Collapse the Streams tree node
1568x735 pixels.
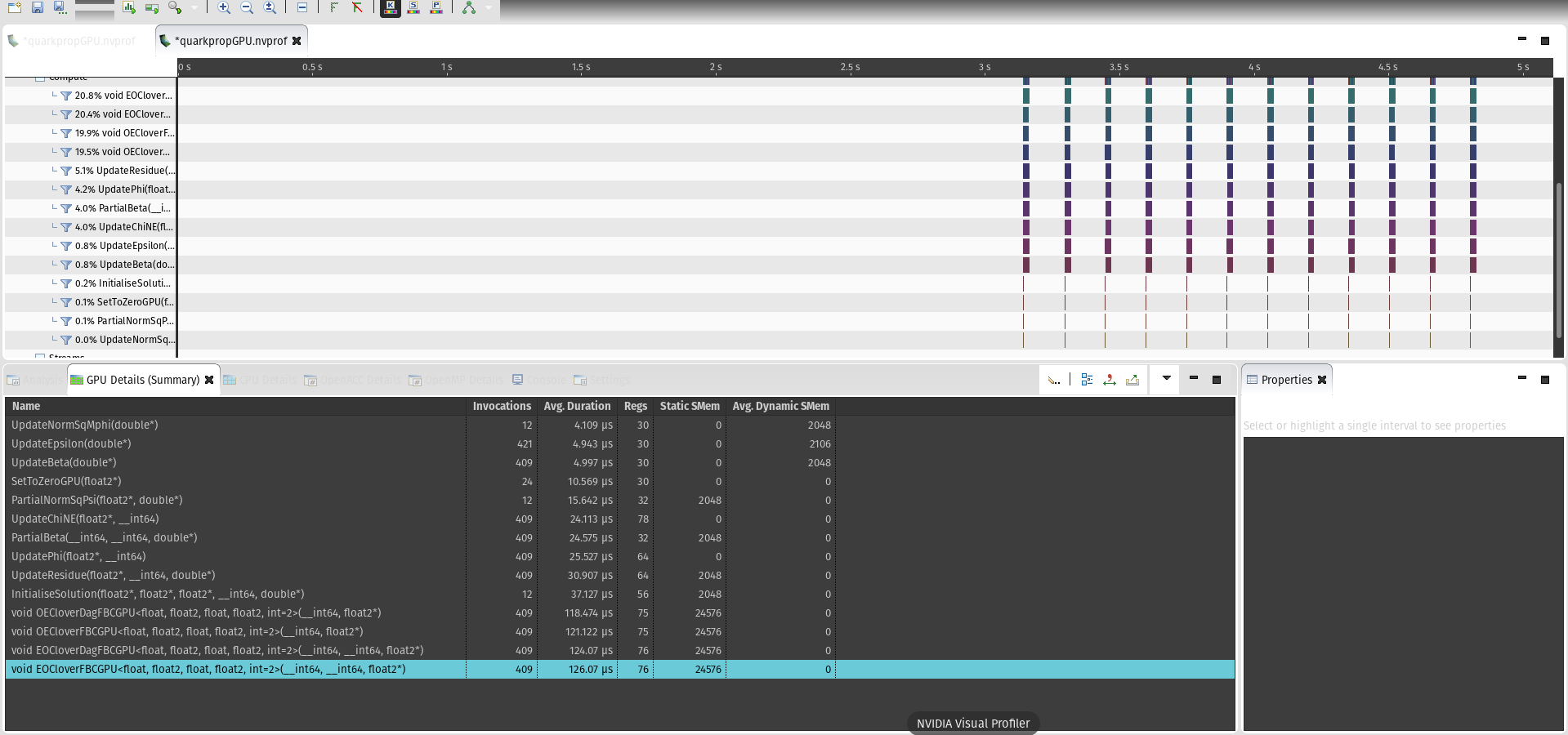(40, 356)
